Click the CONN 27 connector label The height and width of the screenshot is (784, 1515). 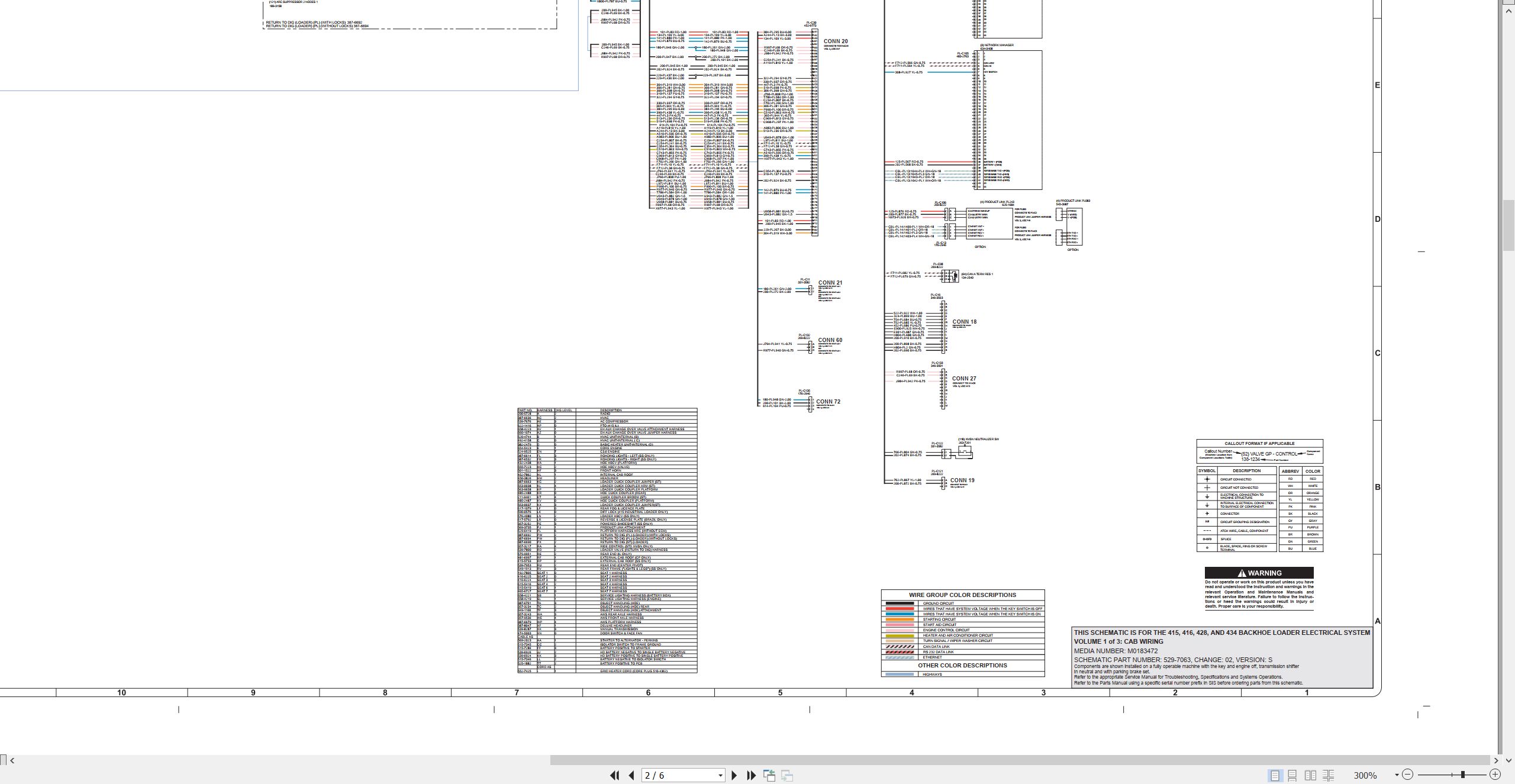tap(964, 379)
